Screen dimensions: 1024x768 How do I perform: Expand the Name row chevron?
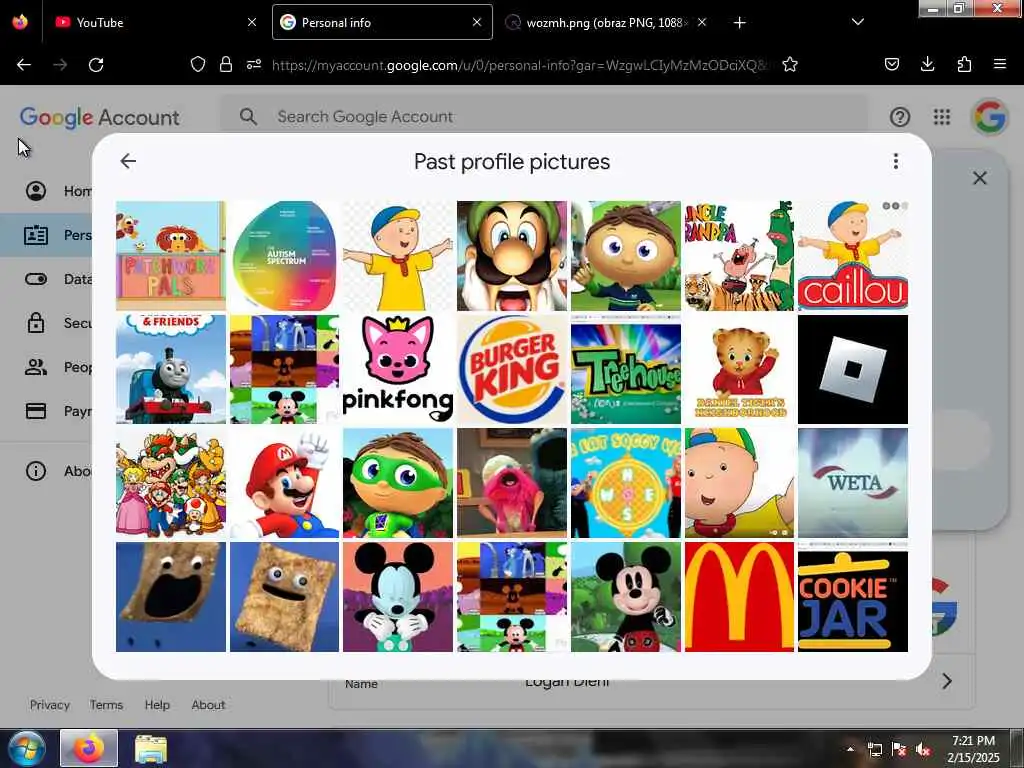947,681
